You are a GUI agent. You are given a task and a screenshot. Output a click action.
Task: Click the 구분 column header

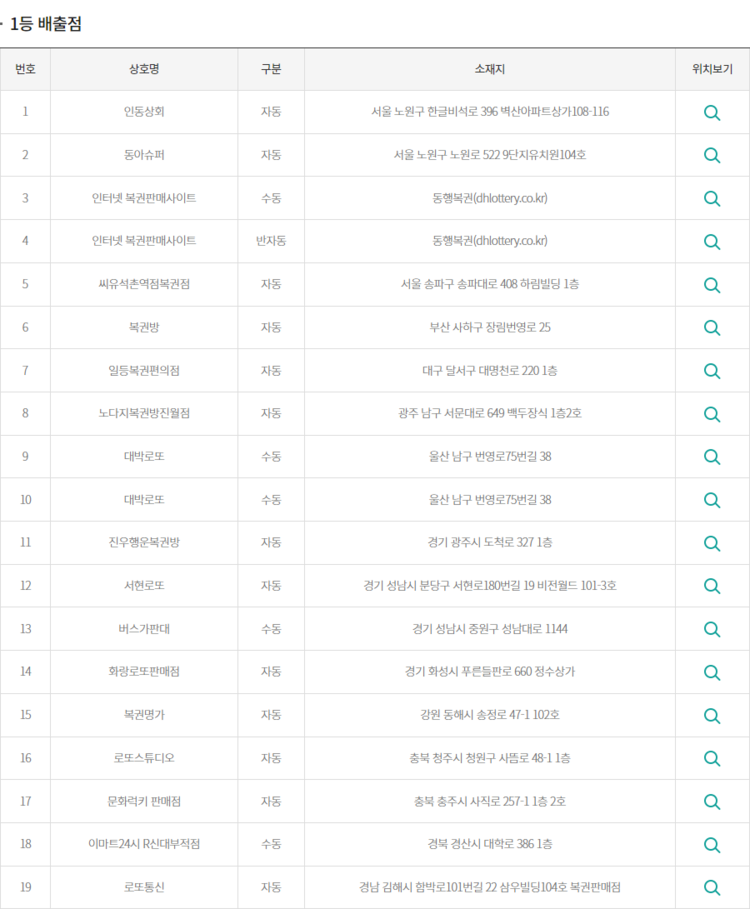click(x=271, y=69)
